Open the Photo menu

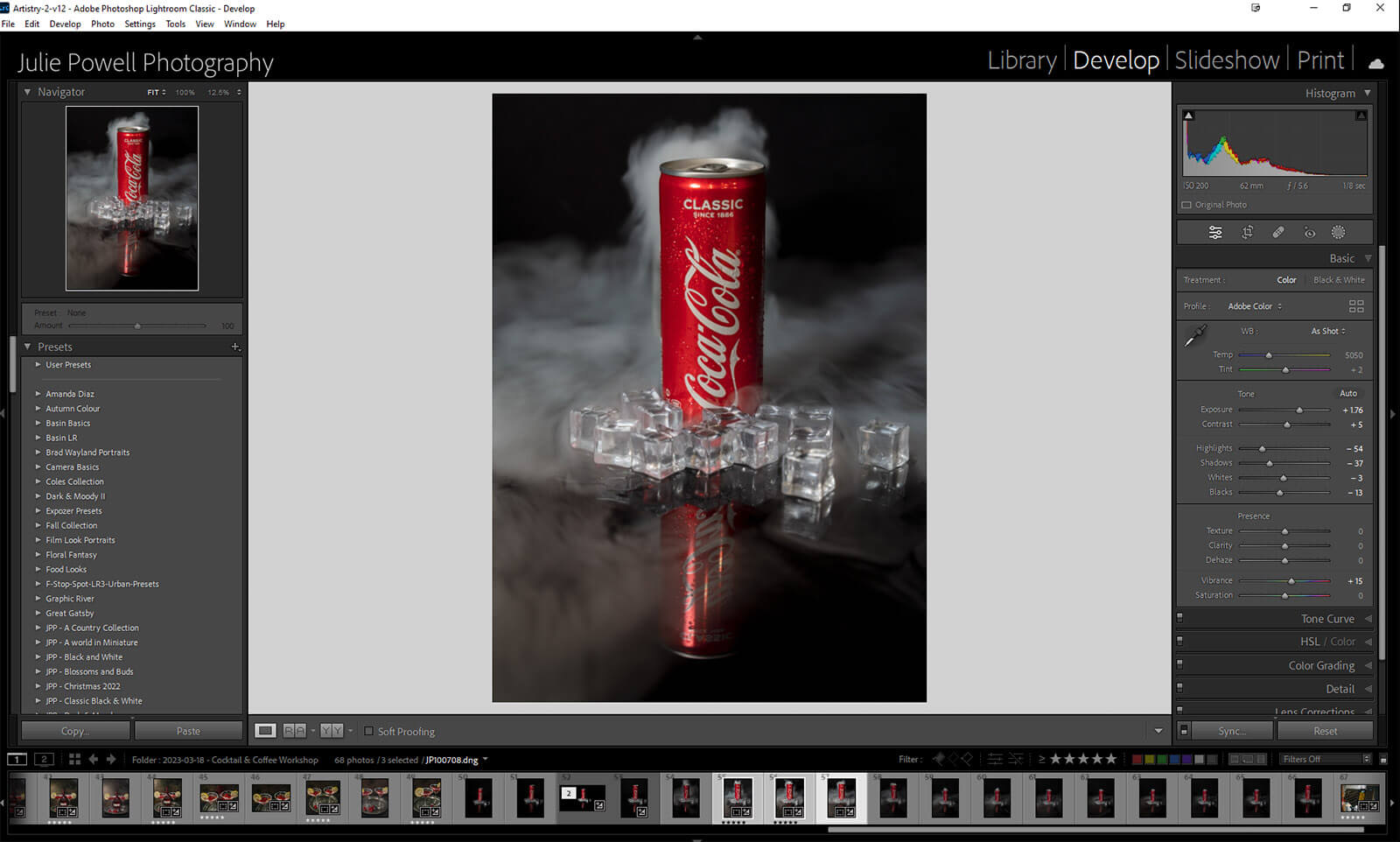click(102, 24)
